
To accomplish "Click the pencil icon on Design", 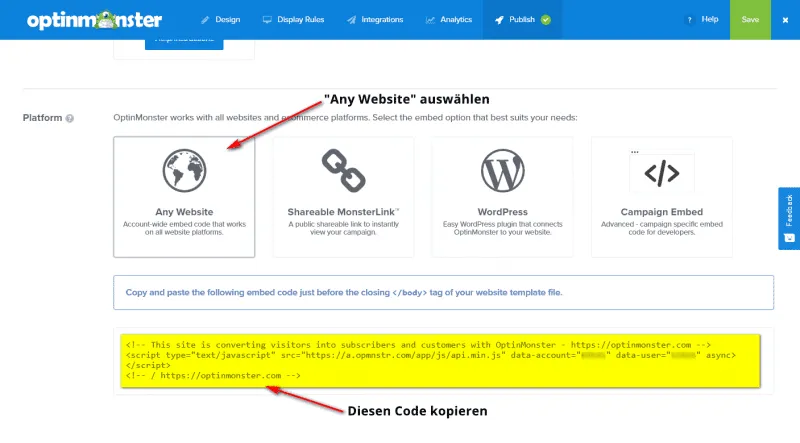I will pos(205,20).
